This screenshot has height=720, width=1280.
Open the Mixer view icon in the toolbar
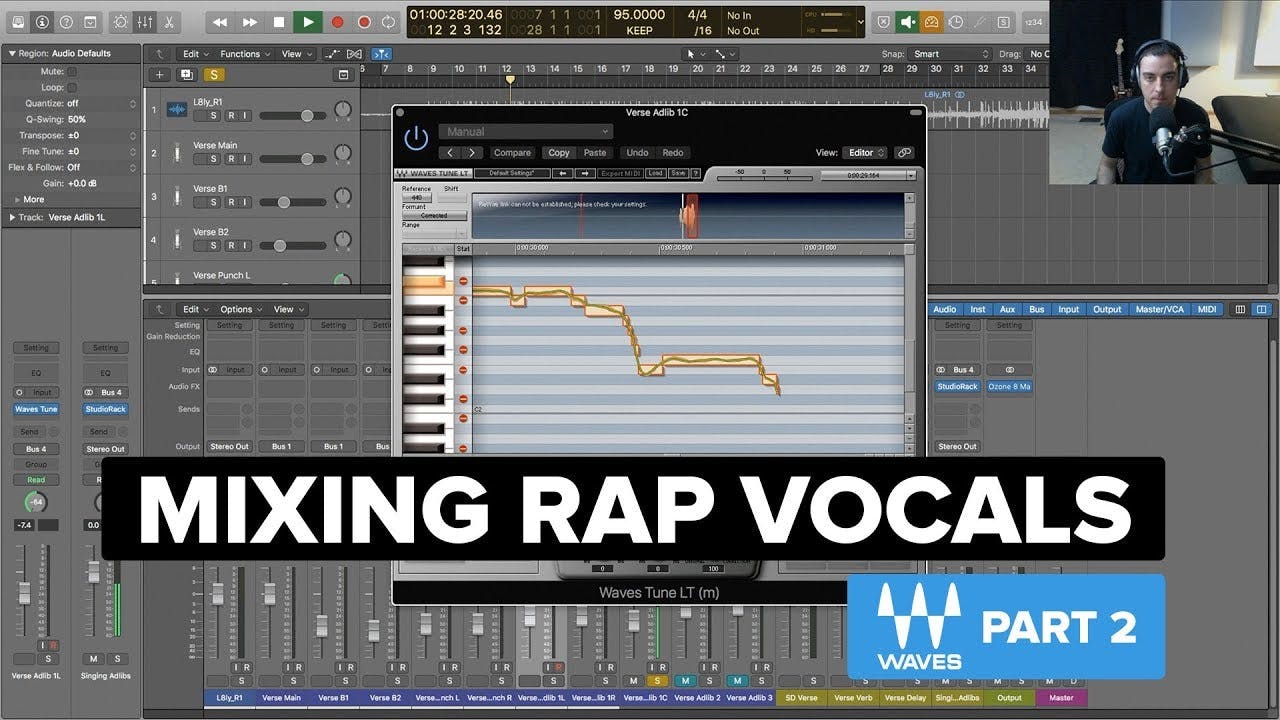[x=145, y=22]
